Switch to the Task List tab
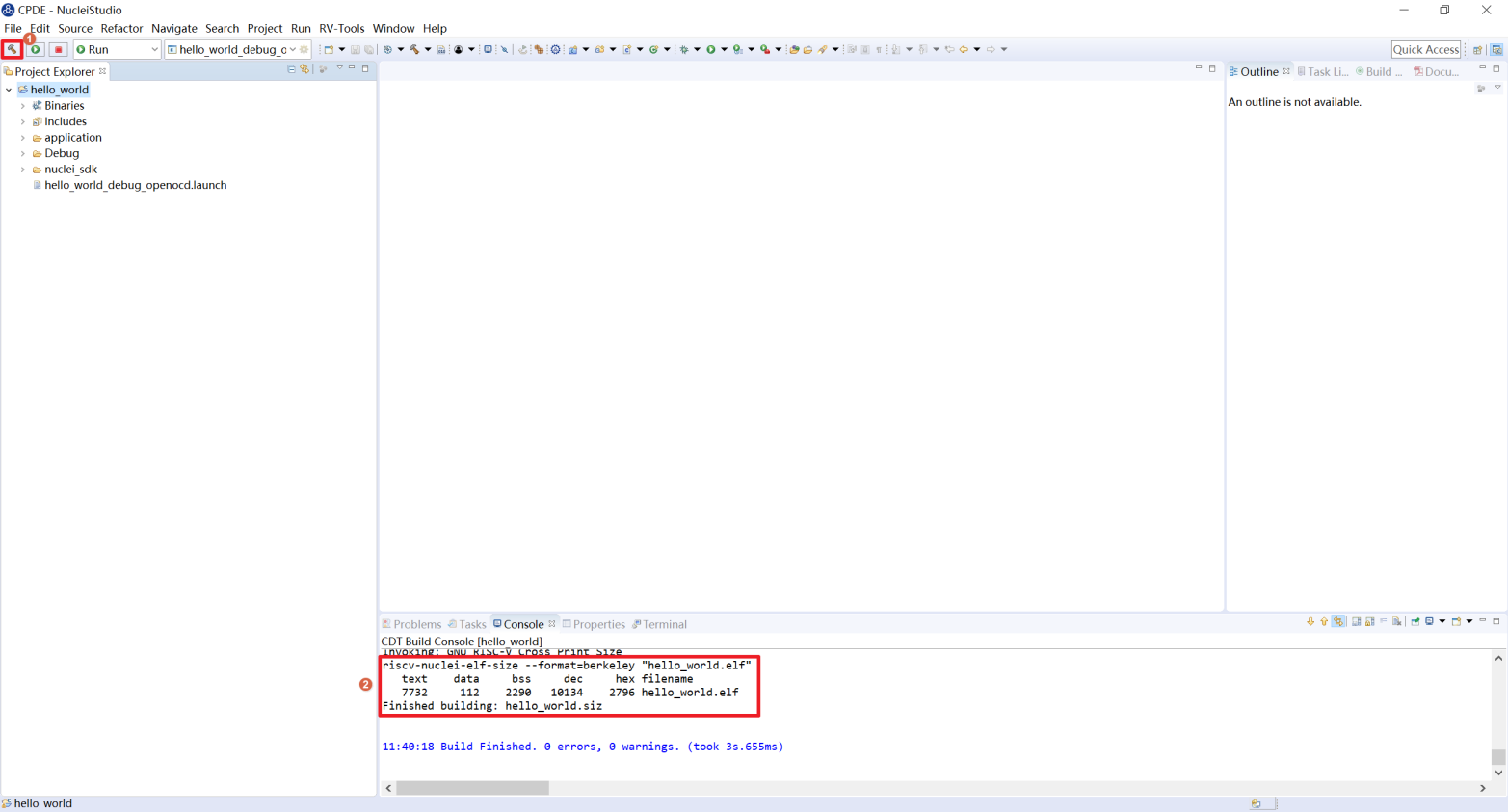Viewport: 1508px width, 812px height. pos(1323,71)
